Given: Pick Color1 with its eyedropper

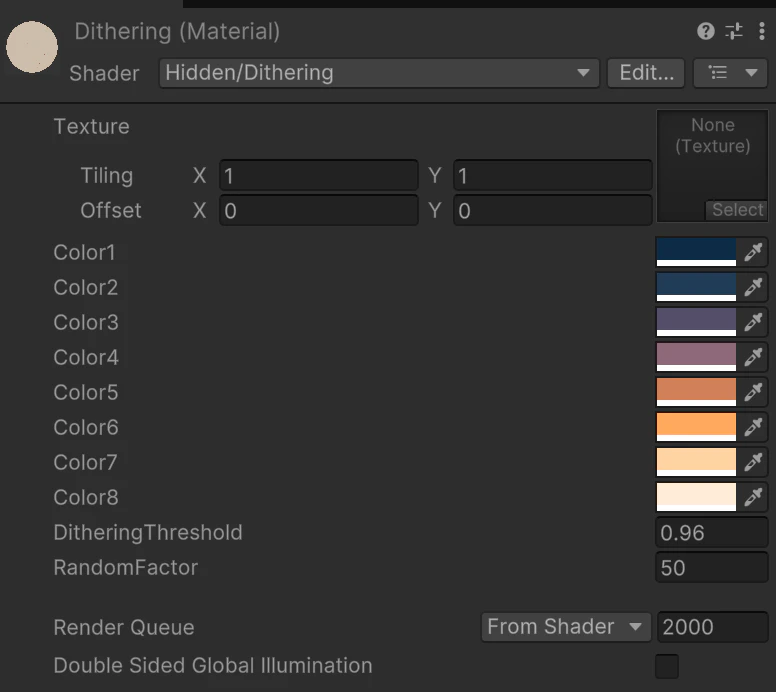Looking at the screenshot, I should click(x=753, y=252).
